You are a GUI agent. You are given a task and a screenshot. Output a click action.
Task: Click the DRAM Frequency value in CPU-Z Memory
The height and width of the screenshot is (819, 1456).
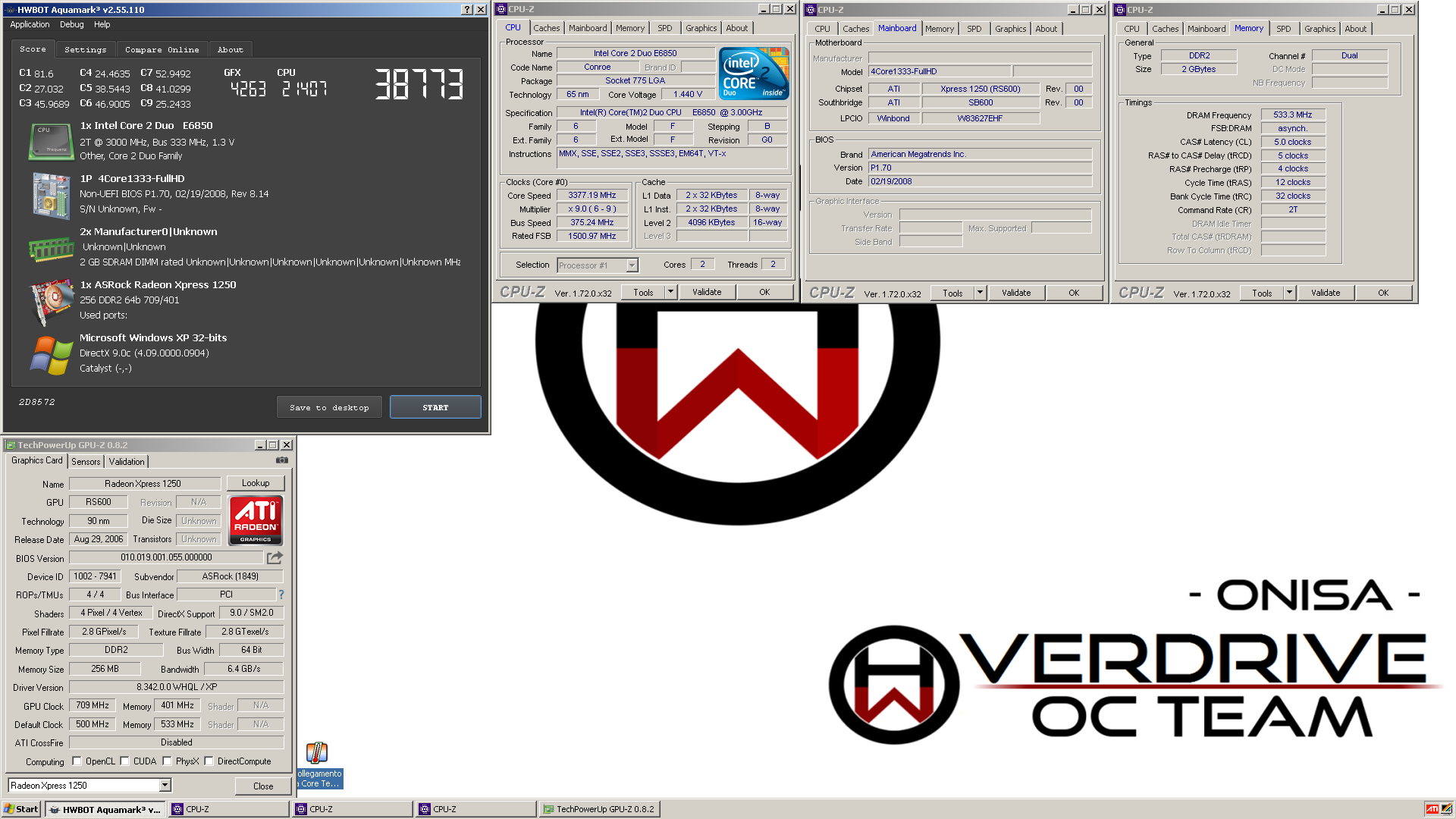coord(1293,115)
